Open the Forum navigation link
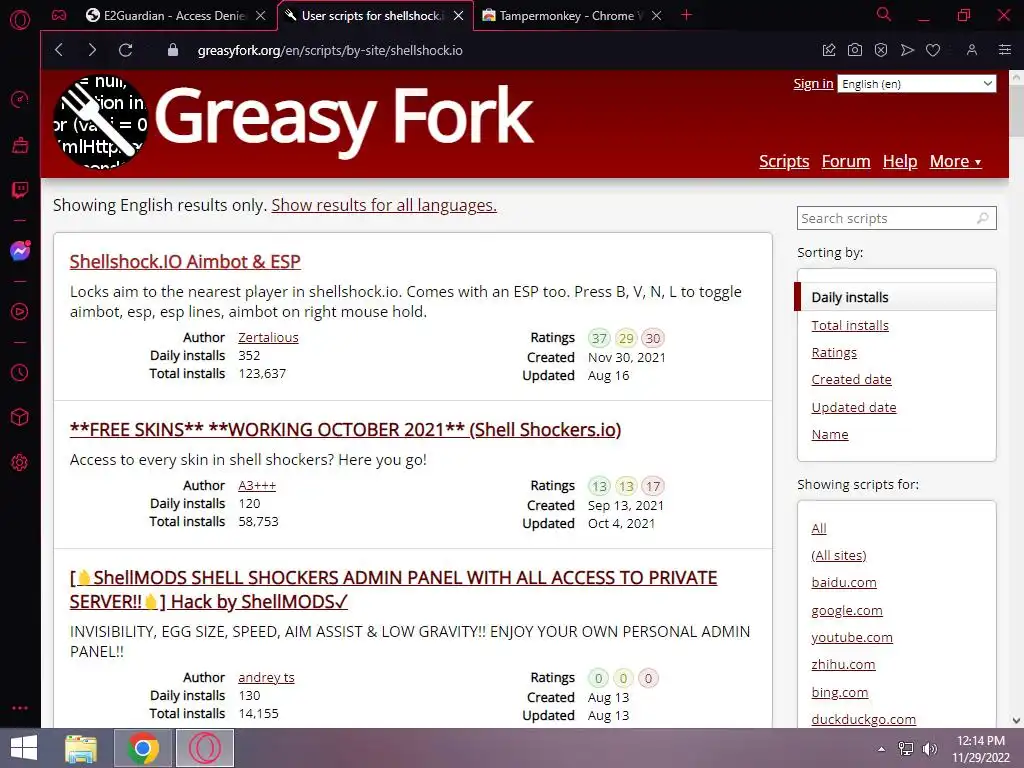The width and height of the screenshot is (1024, 768). pyautogui.click(x=846, y=161)
